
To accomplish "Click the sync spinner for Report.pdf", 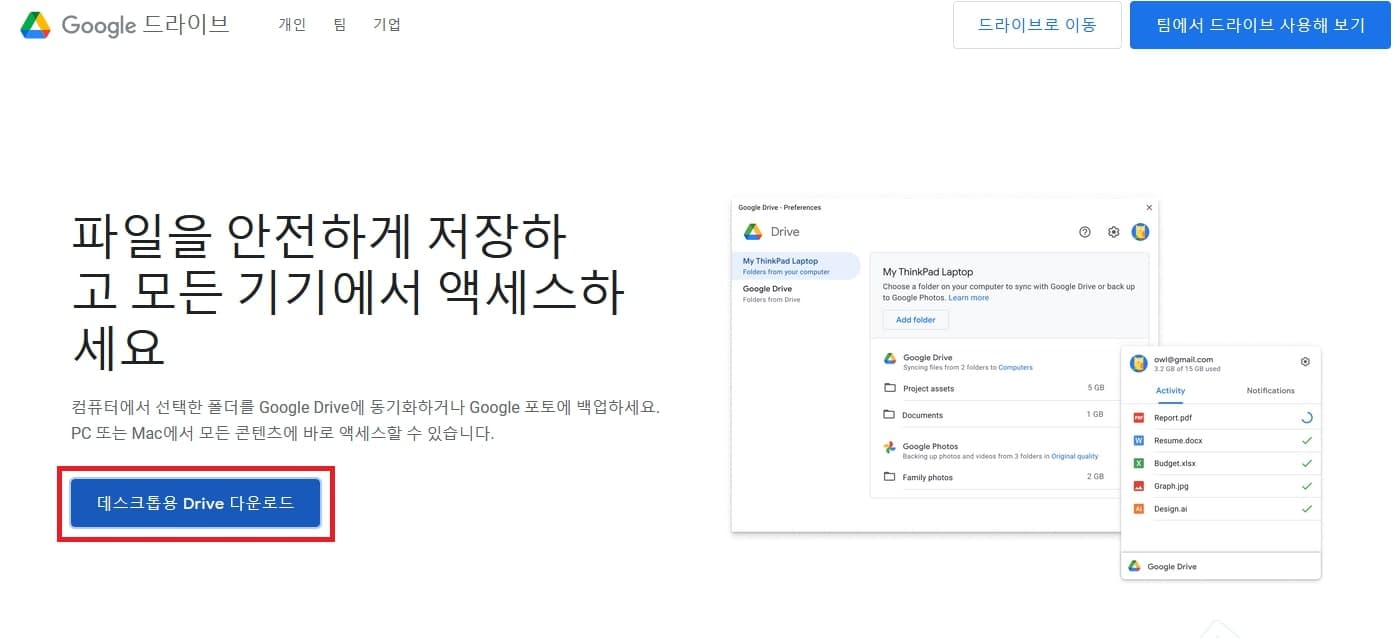I will point(1307,417).
